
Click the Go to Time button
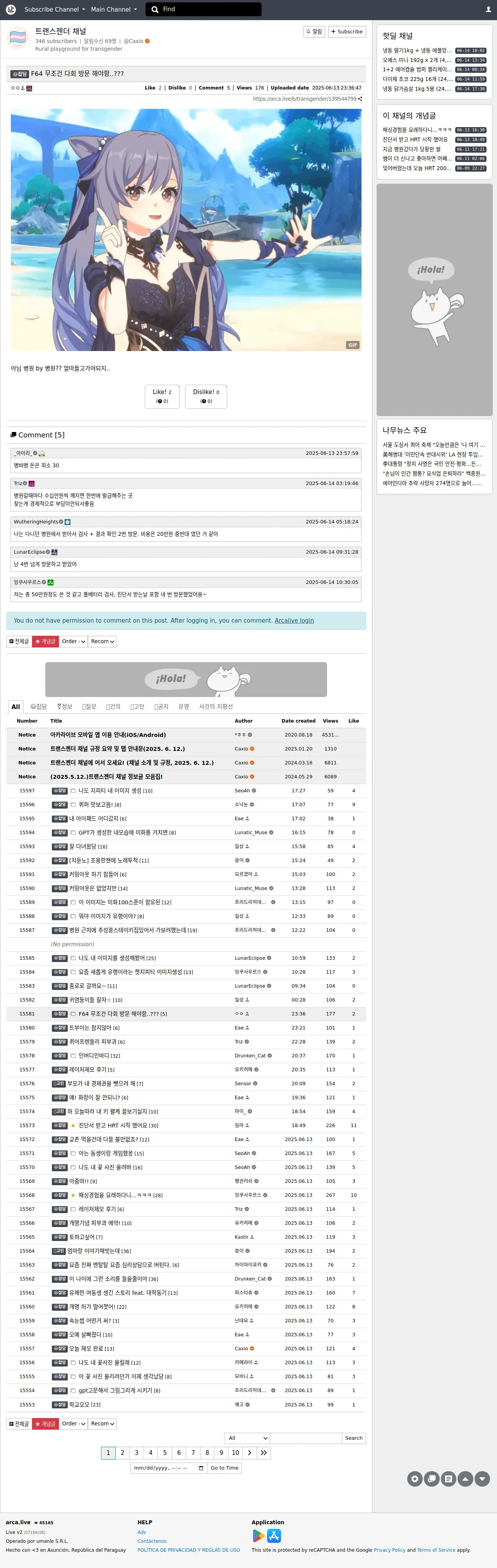[x=225, y=1468]
